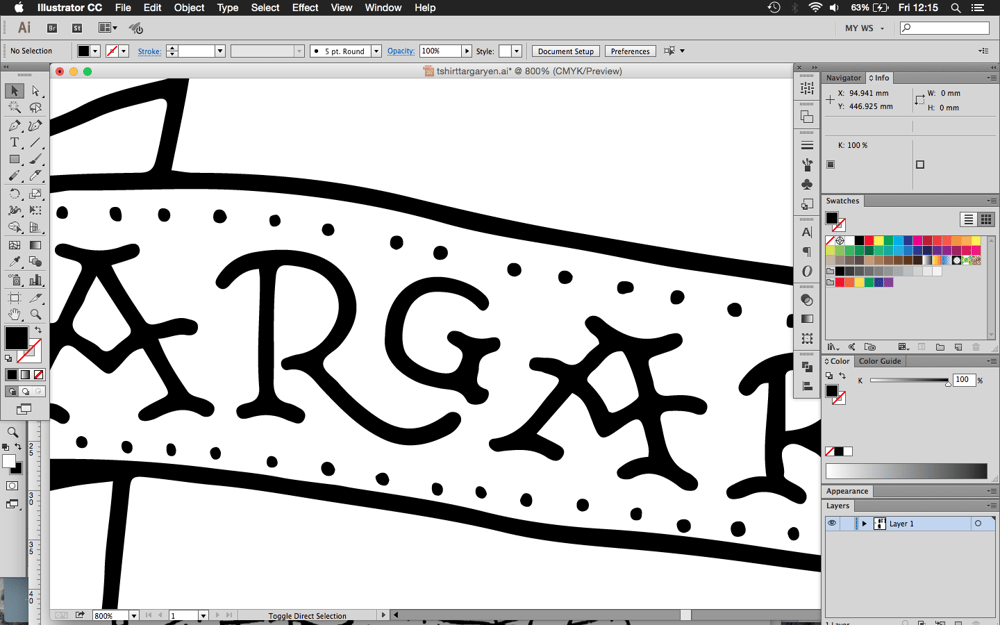
Task: Open the Transparency panel icon
Action: click(x=807, y=299)
